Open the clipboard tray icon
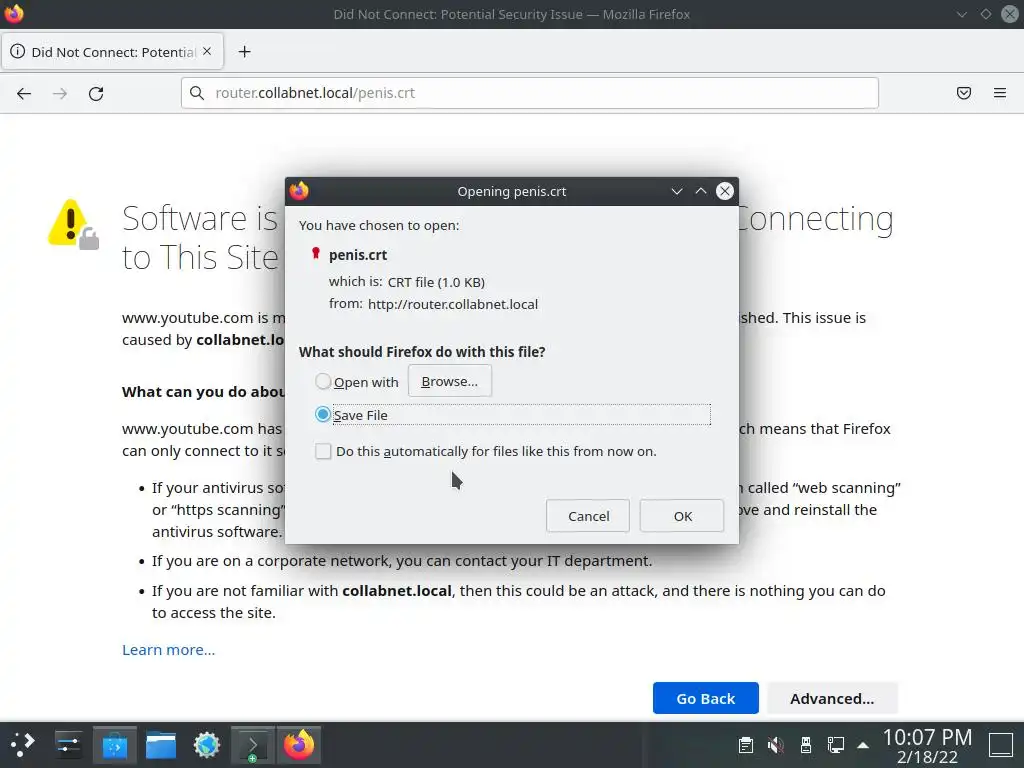 [746, 744]
